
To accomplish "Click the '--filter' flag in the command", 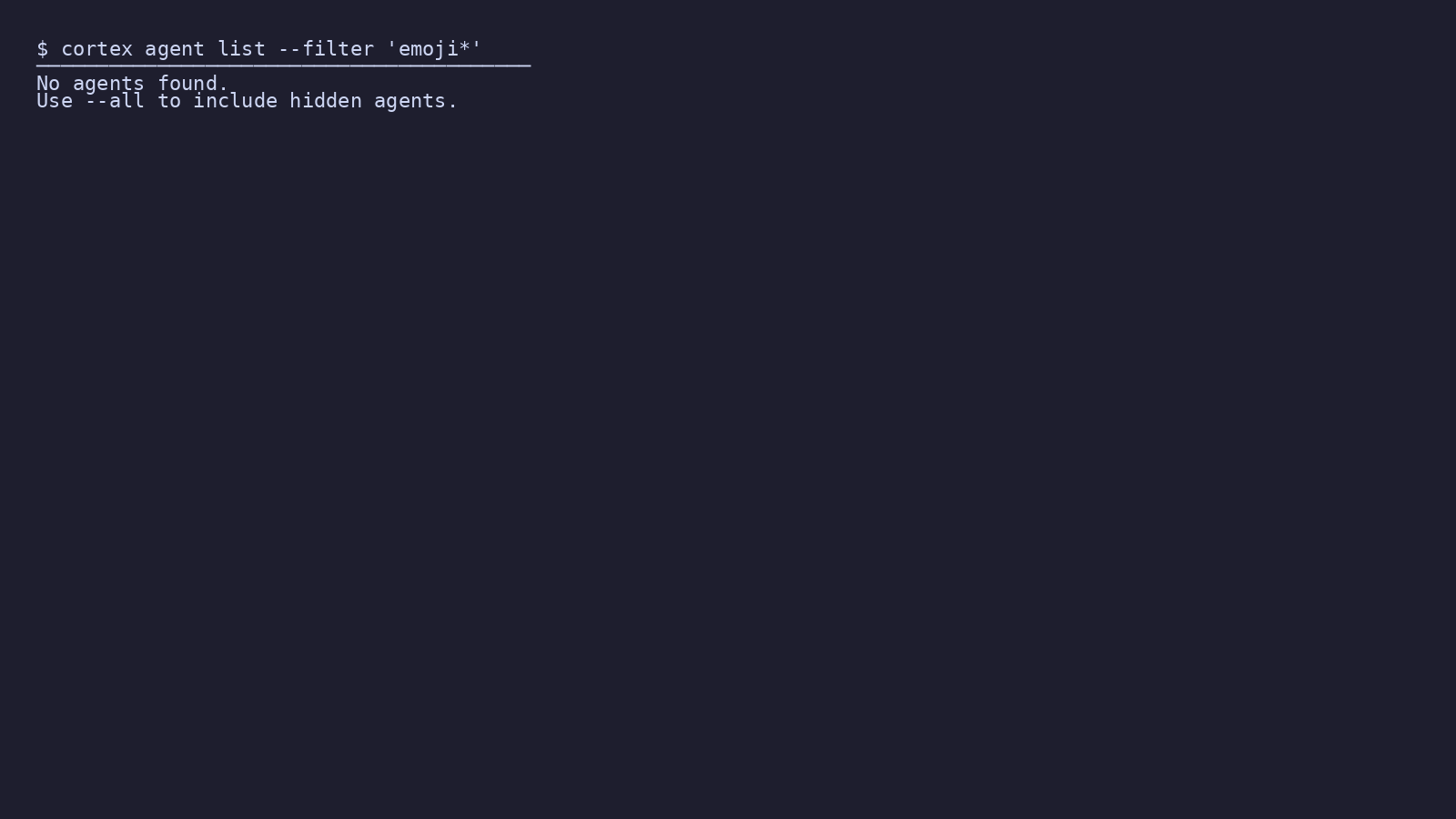I will click(x=326, y=48).
